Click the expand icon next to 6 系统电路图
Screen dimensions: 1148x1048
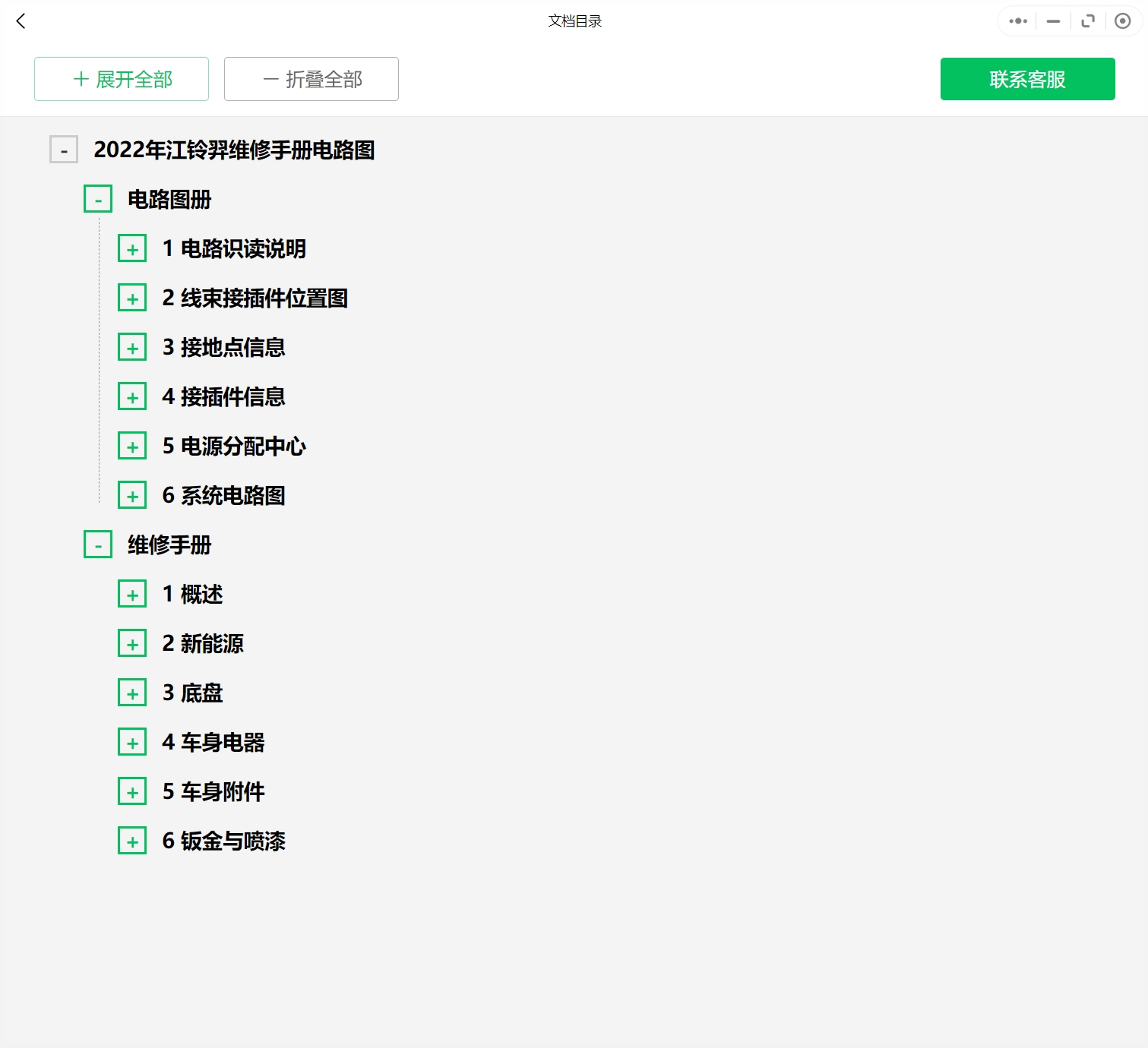coord(132,494)
